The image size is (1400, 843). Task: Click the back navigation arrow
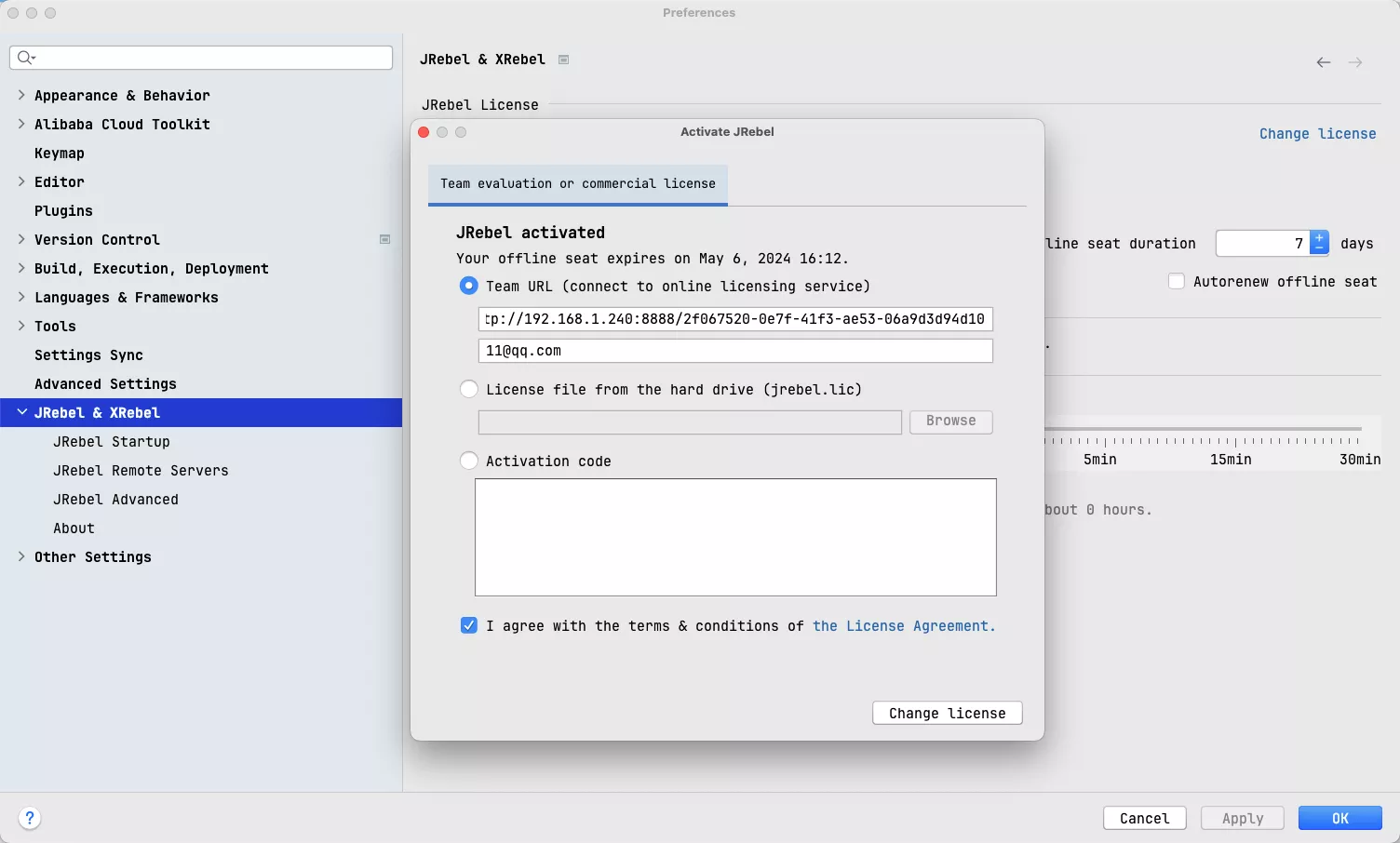pyautogui.click(x=1323, y=62)
